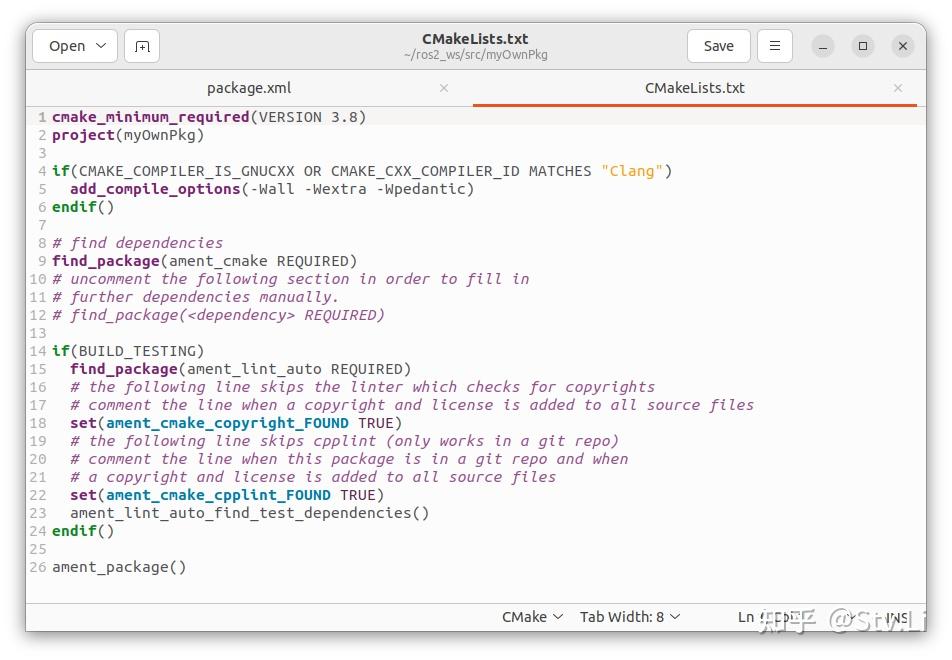Maximize the editor window
The image size is (952, 660).
[x=863, y=46]
